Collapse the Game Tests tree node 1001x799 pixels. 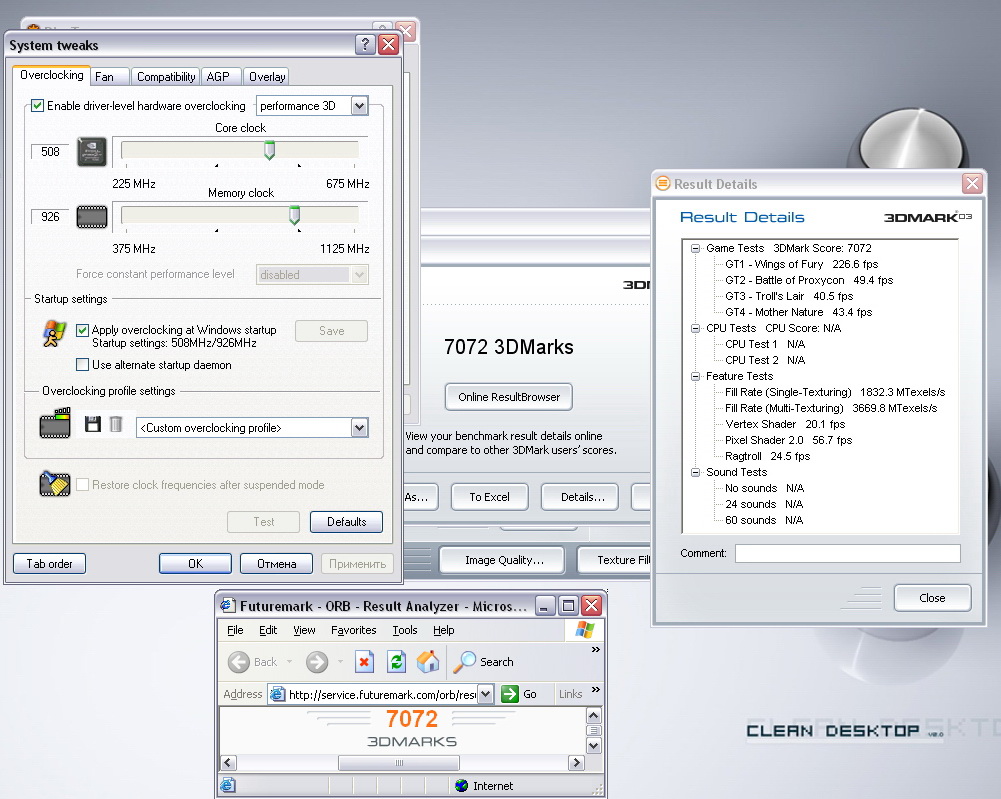click(695, 248)
